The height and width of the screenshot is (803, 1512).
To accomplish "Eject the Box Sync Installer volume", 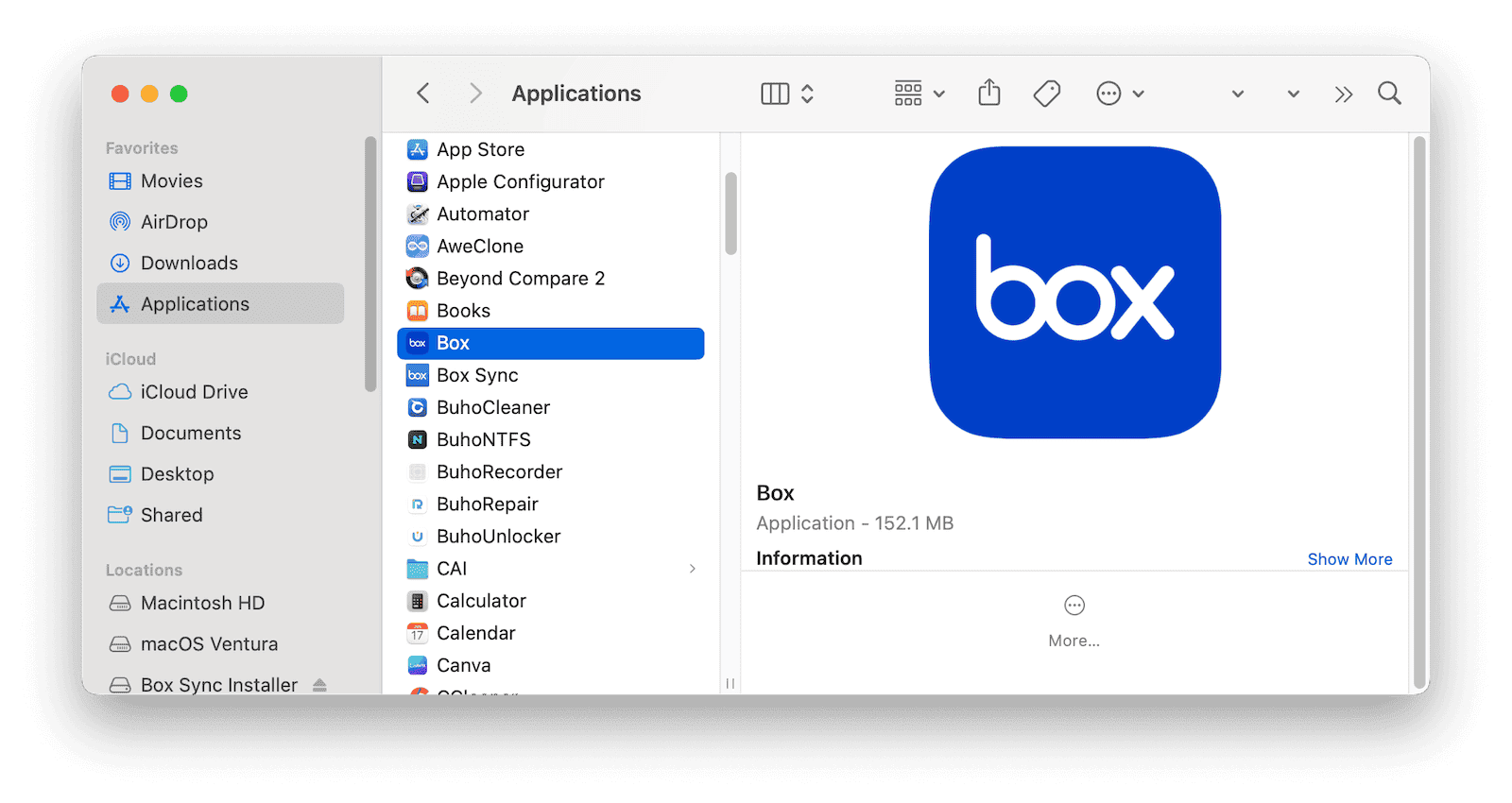I will pos(319,685).
